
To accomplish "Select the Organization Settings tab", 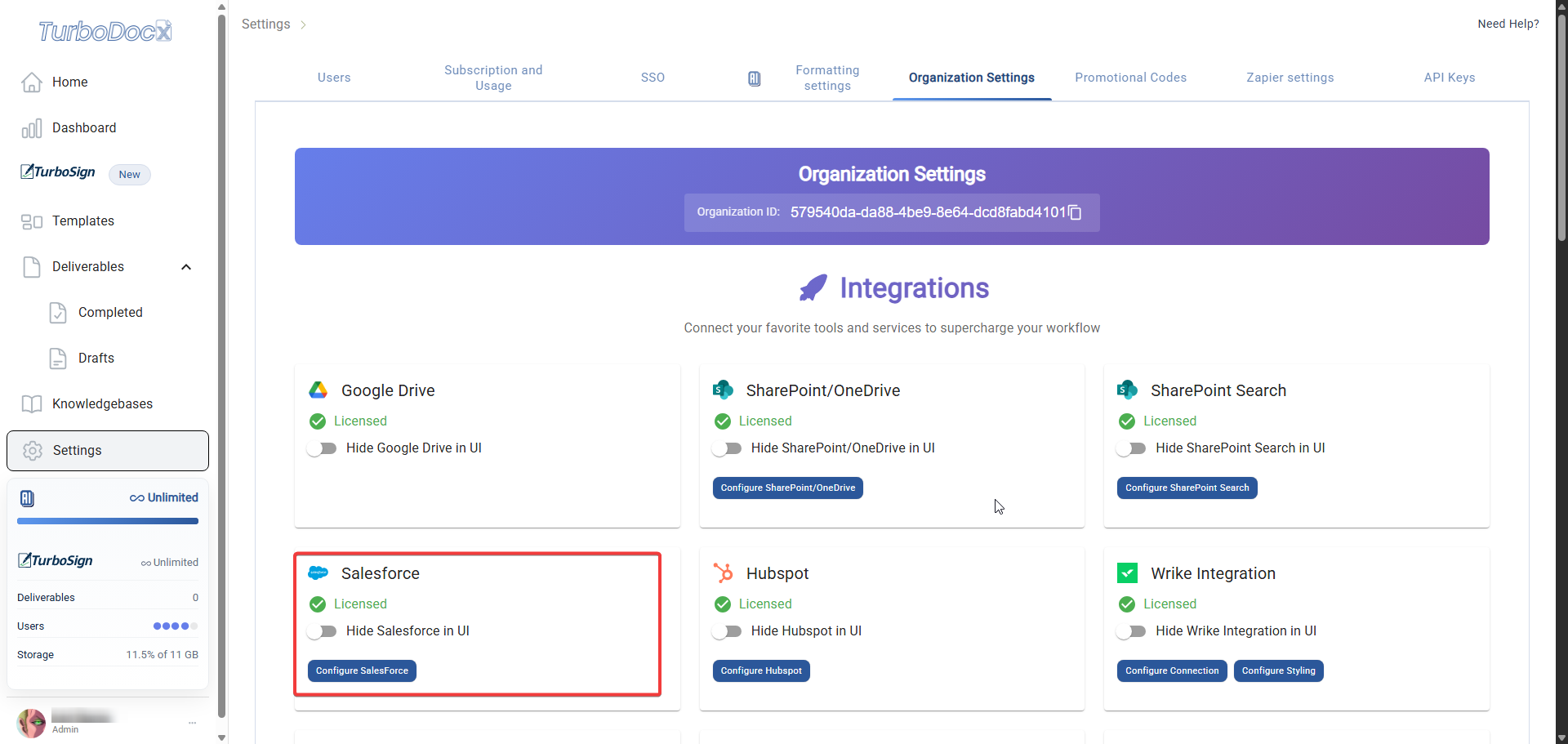I will point(972,78).
